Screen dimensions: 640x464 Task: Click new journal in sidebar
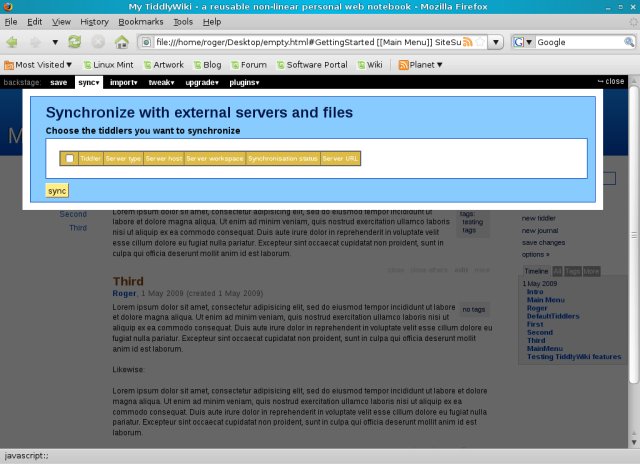540,231
